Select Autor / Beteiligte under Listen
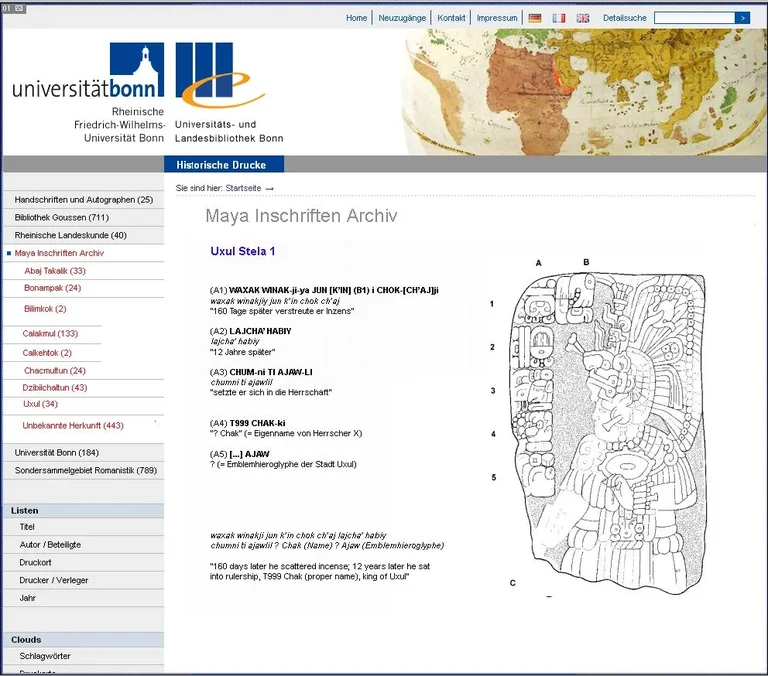The image size is (768, 676). (50, 545)
